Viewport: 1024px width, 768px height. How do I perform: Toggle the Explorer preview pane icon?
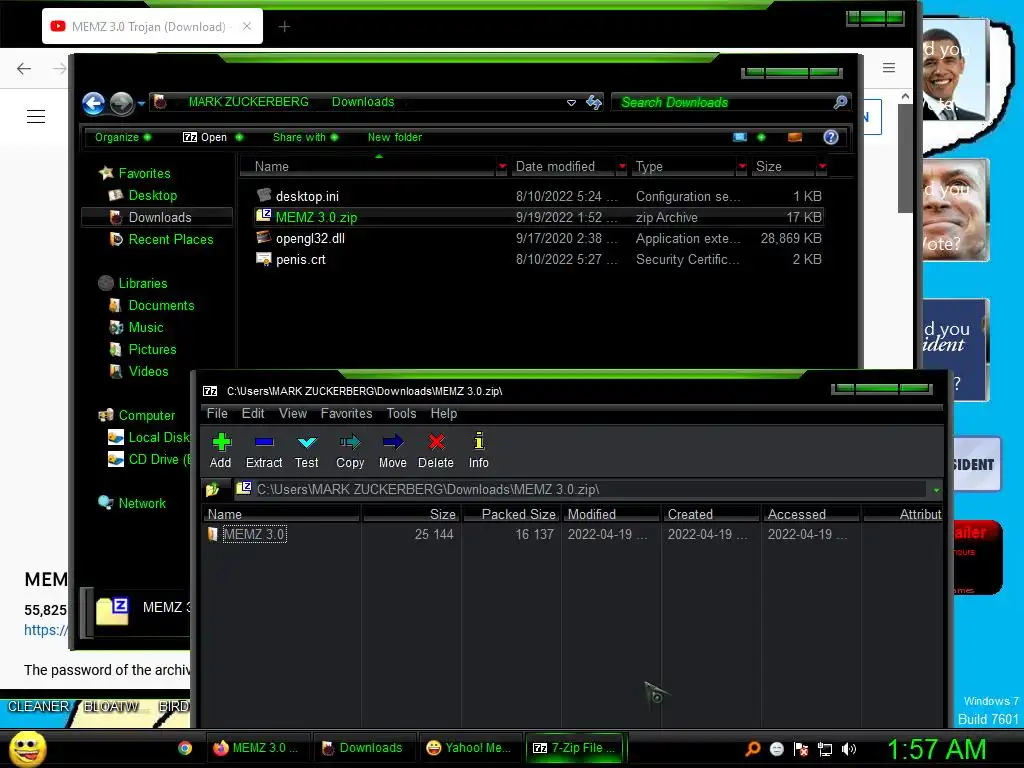click(x=795, y=137)
